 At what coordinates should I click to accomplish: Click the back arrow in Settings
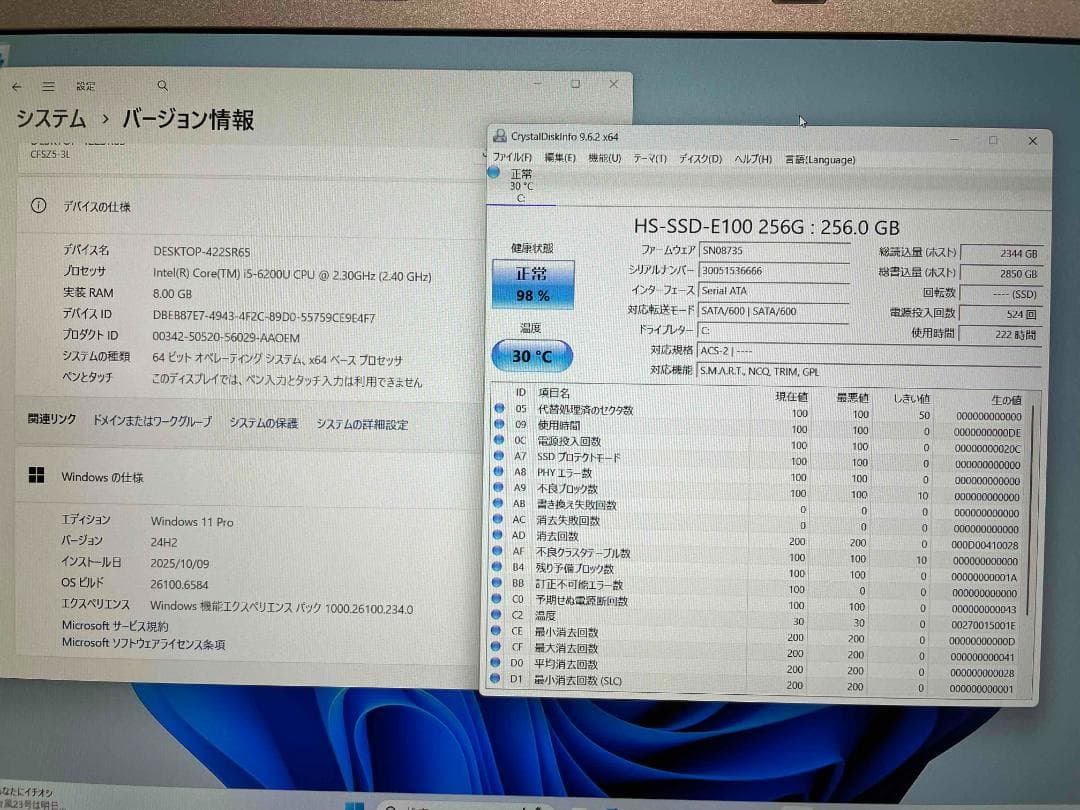pyautogui.click(x=17, y=85)
